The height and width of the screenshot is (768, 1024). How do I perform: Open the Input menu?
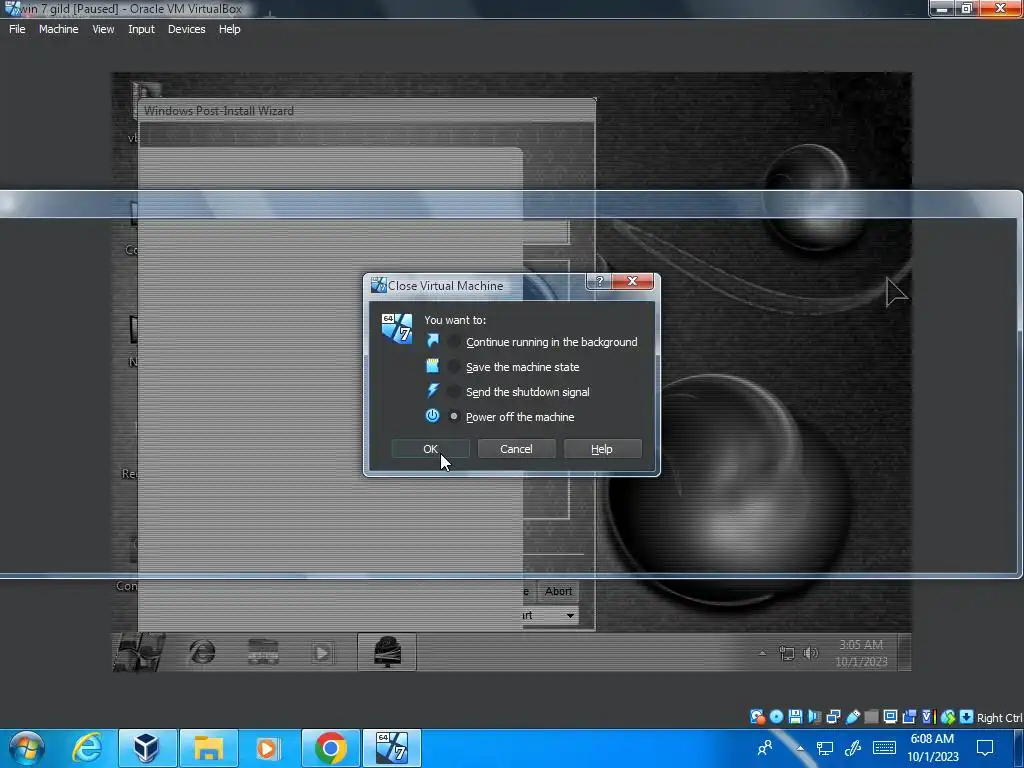point(141,29)
